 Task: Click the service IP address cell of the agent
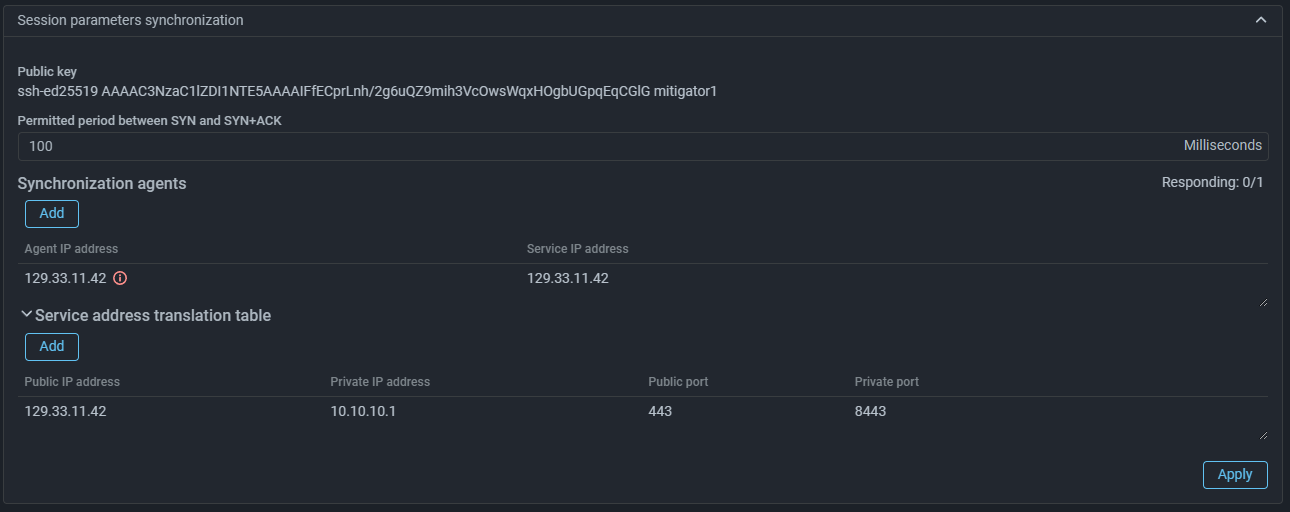coord(568,278)
